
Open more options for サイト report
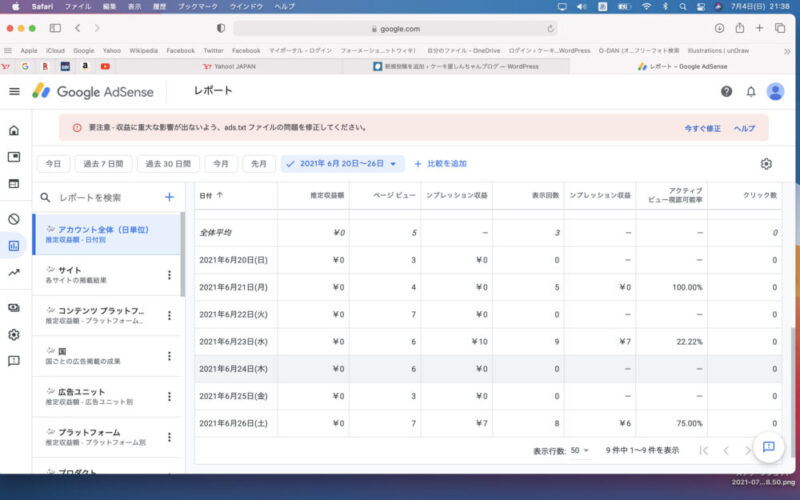tap(169, 275)
